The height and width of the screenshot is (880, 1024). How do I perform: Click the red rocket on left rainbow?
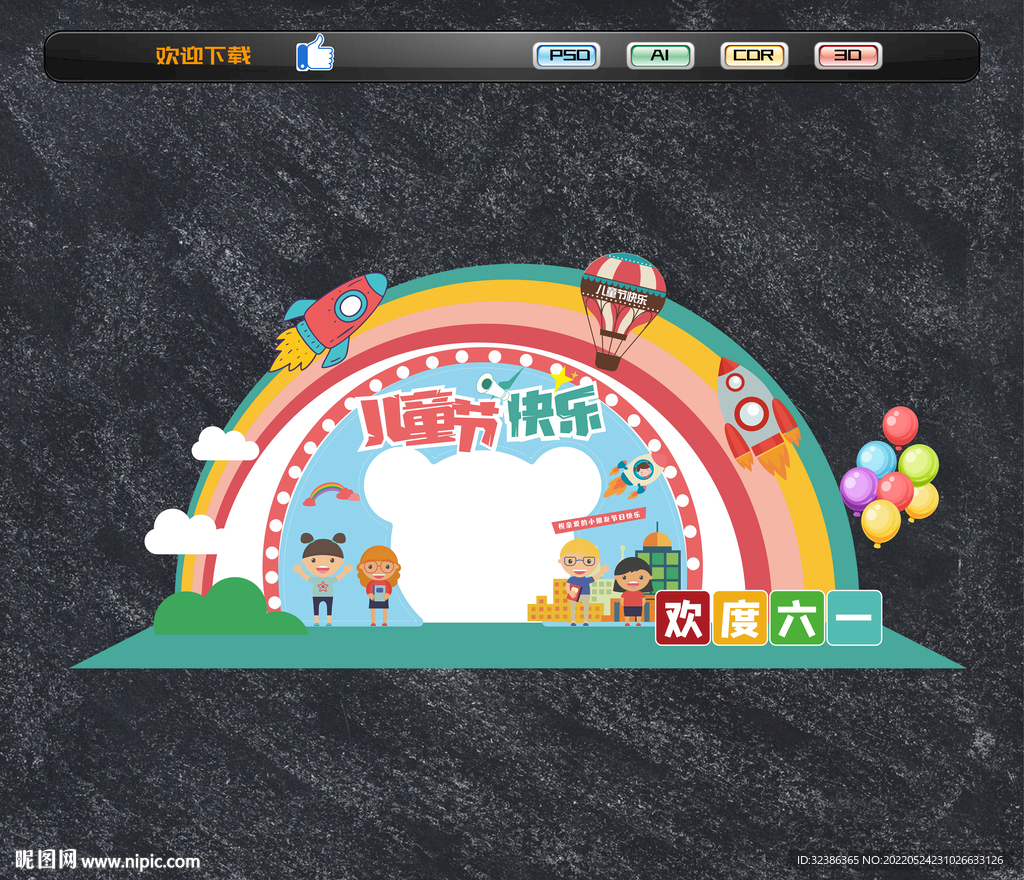[330, 322]
